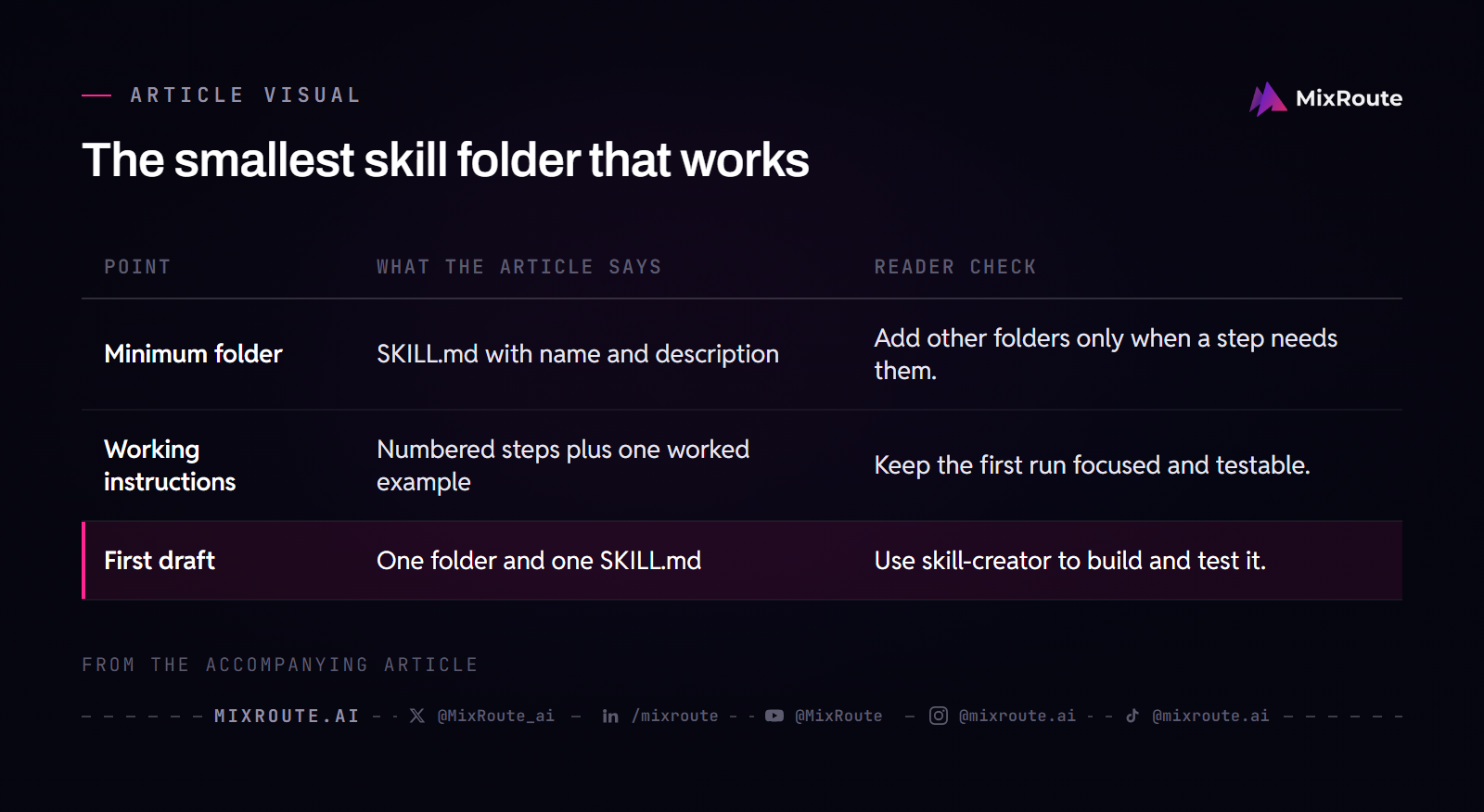Click the 'WHAT THE ARTICLE SAYS' column header
Screen dimensions: 1484x812
[x=519, y=267]
